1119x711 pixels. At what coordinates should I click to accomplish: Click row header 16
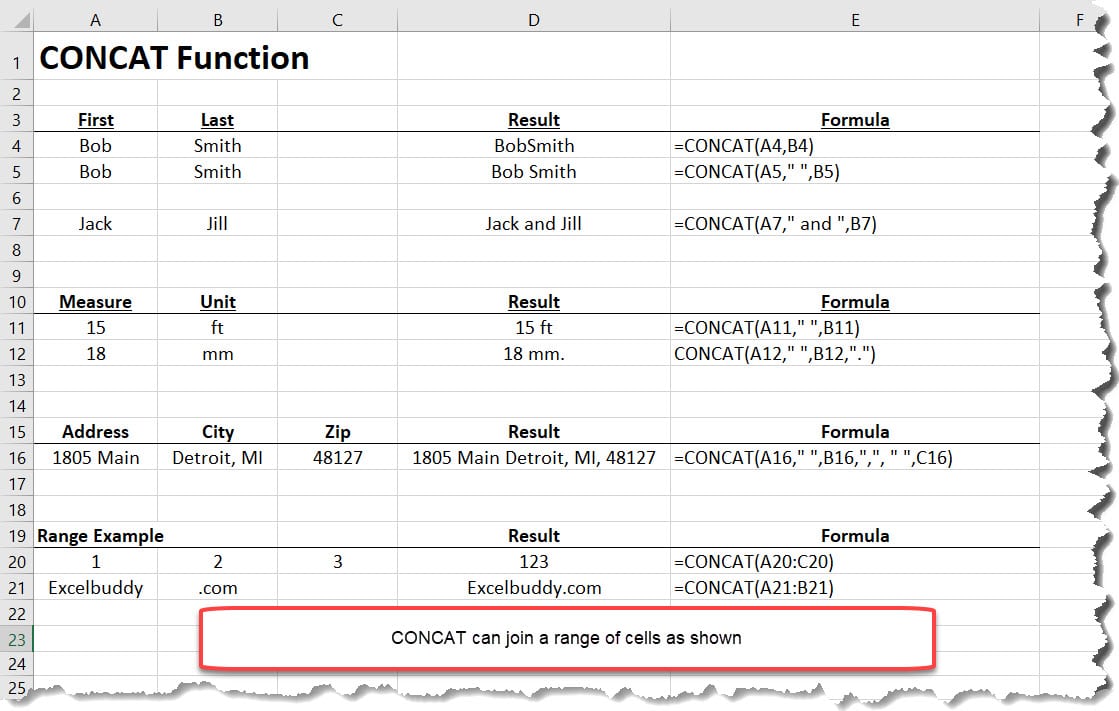(16, 457)
